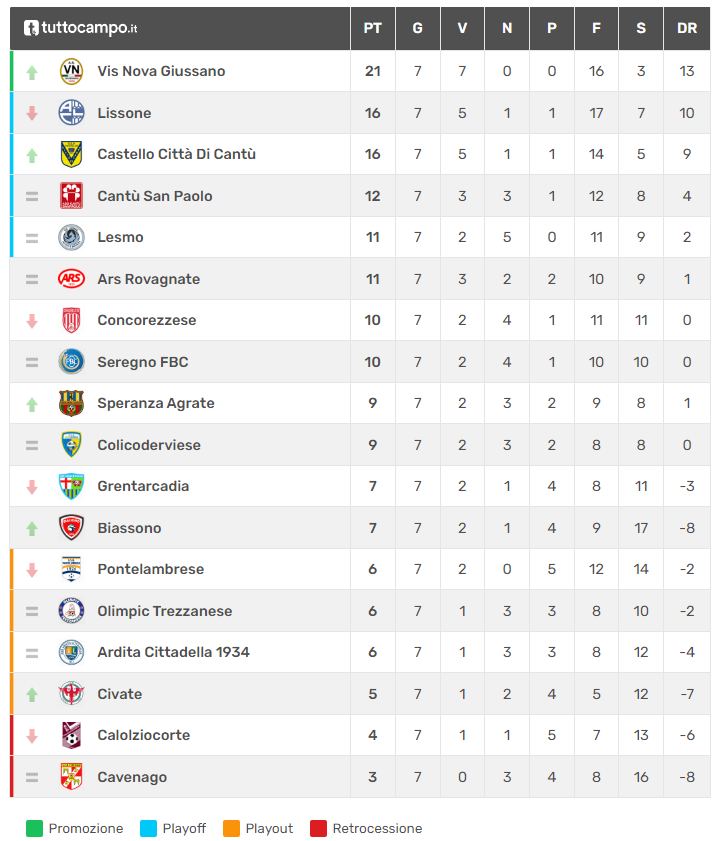Click the Cavenago club logo
This screenshot has height=841, width=717.
tap(71, 777)
